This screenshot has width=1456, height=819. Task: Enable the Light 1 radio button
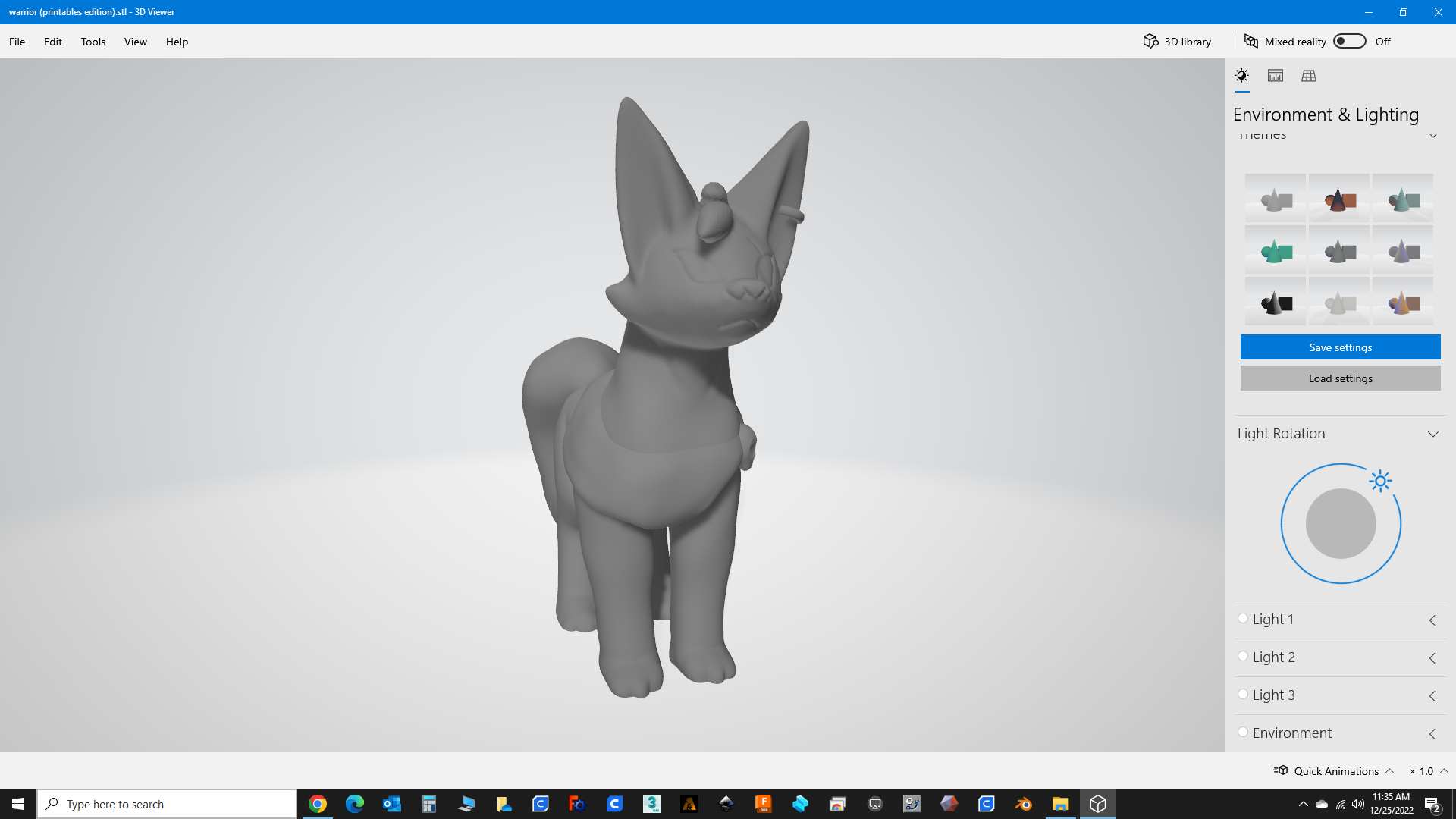point(1243,618)
